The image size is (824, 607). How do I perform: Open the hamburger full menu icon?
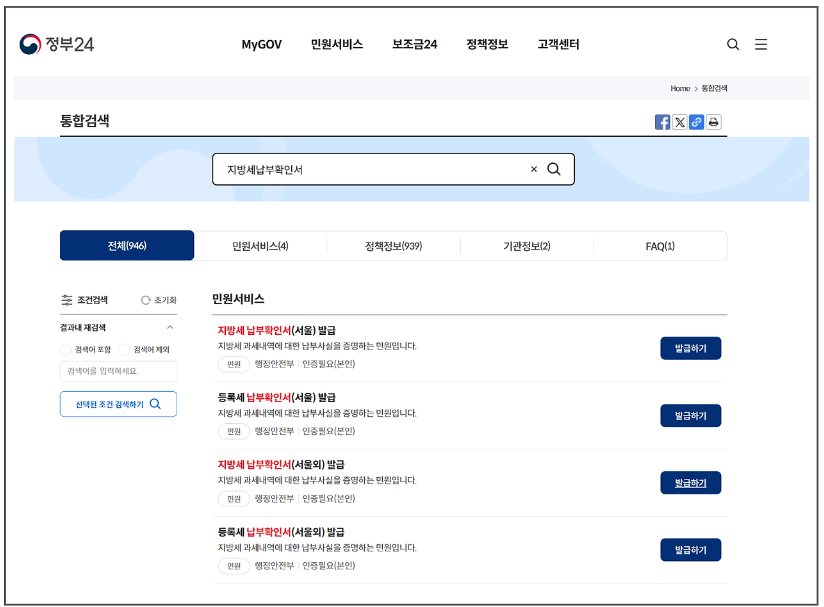pos(761,44)
